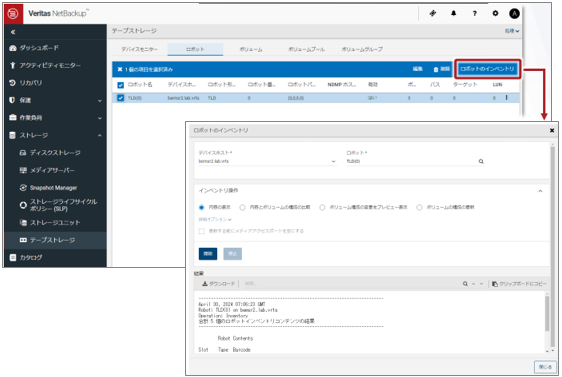This screenshot has width=562, height=377.
Task: Click the robot search magnifier in the dialog
Action: [x=481, y=162]
